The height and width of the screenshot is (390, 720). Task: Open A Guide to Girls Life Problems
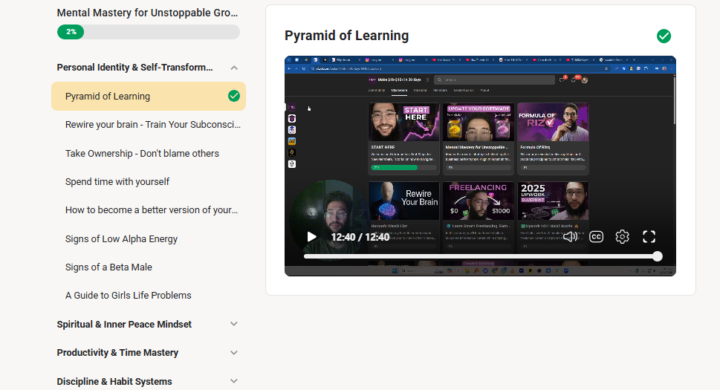click(128, 295)
